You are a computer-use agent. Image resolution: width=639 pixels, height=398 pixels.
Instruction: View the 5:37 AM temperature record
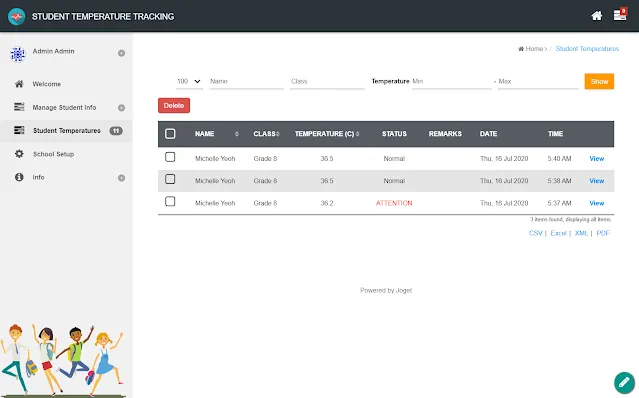(597, 203)
